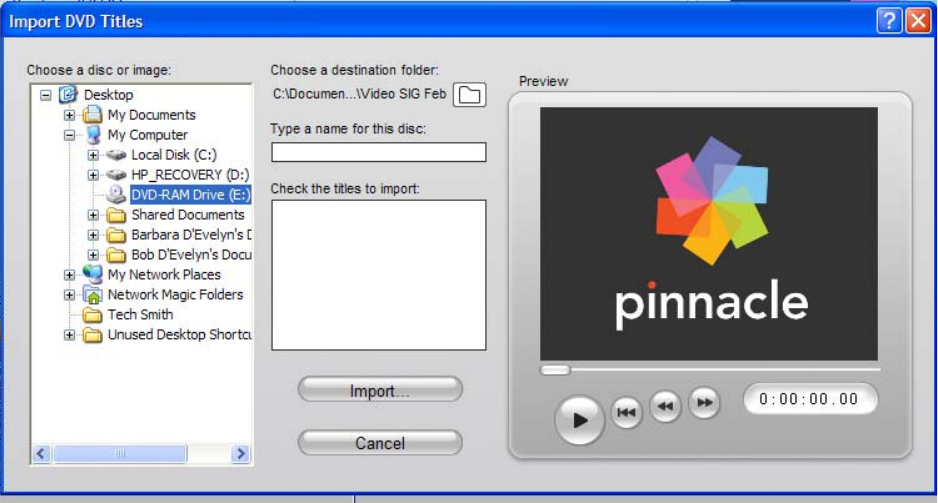
Task: Click the fast forward button in Preview
Action: click(704, 403)
